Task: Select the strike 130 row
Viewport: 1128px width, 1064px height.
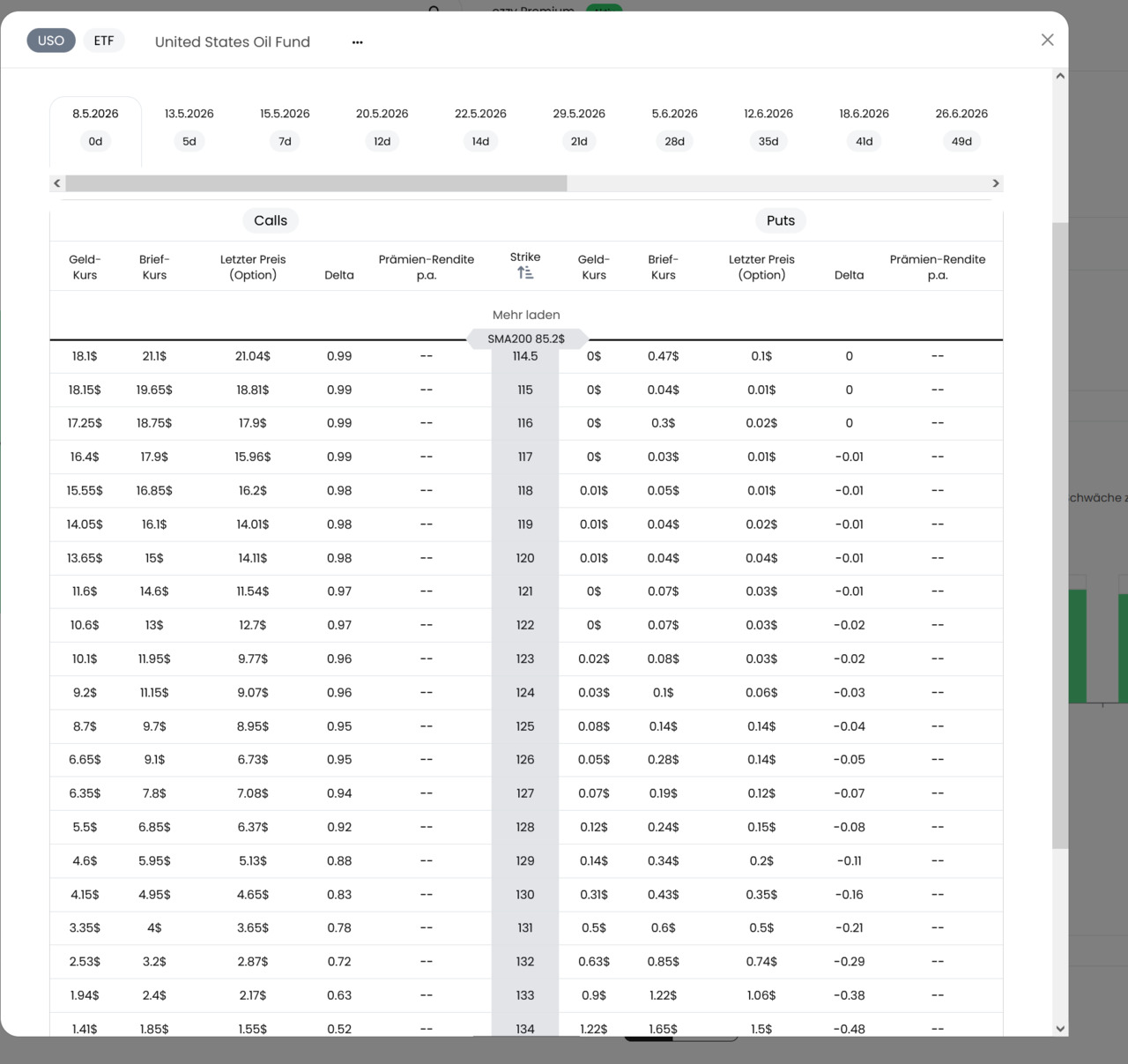Action: pyautogui.click(x=526, y=894)
